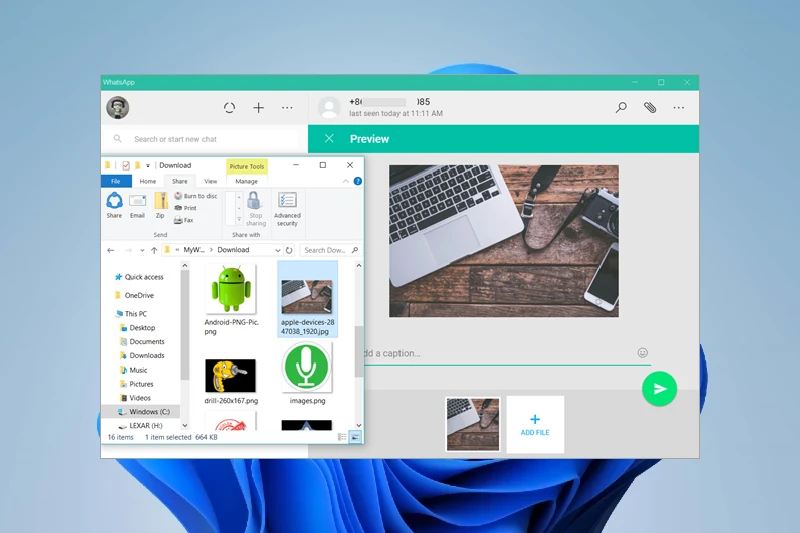Start a new chat with plus icon
Screen dimensions: 800x533
259,108
